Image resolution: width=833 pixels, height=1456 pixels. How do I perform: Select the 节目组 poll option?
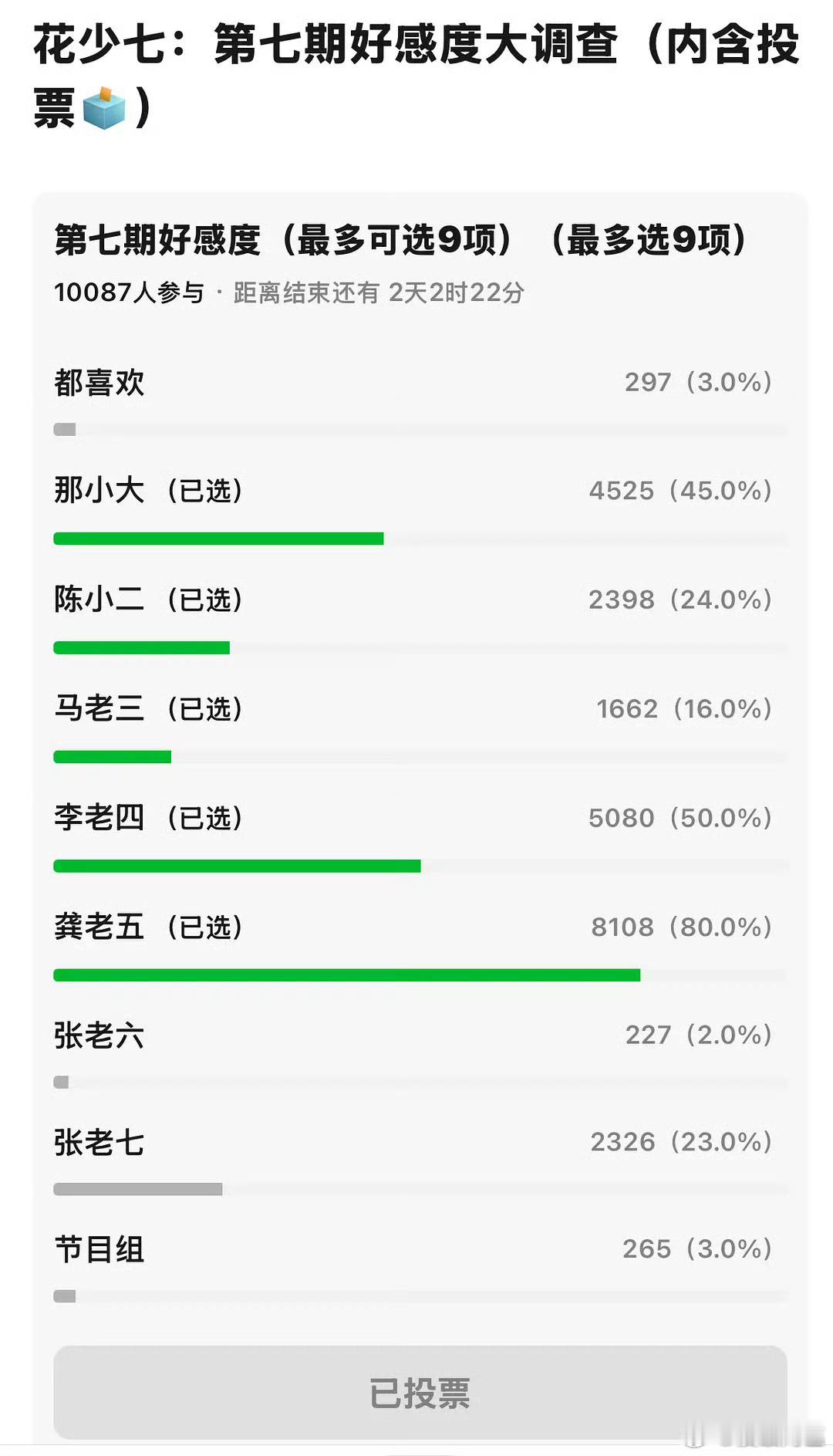tap(99, 1249)
